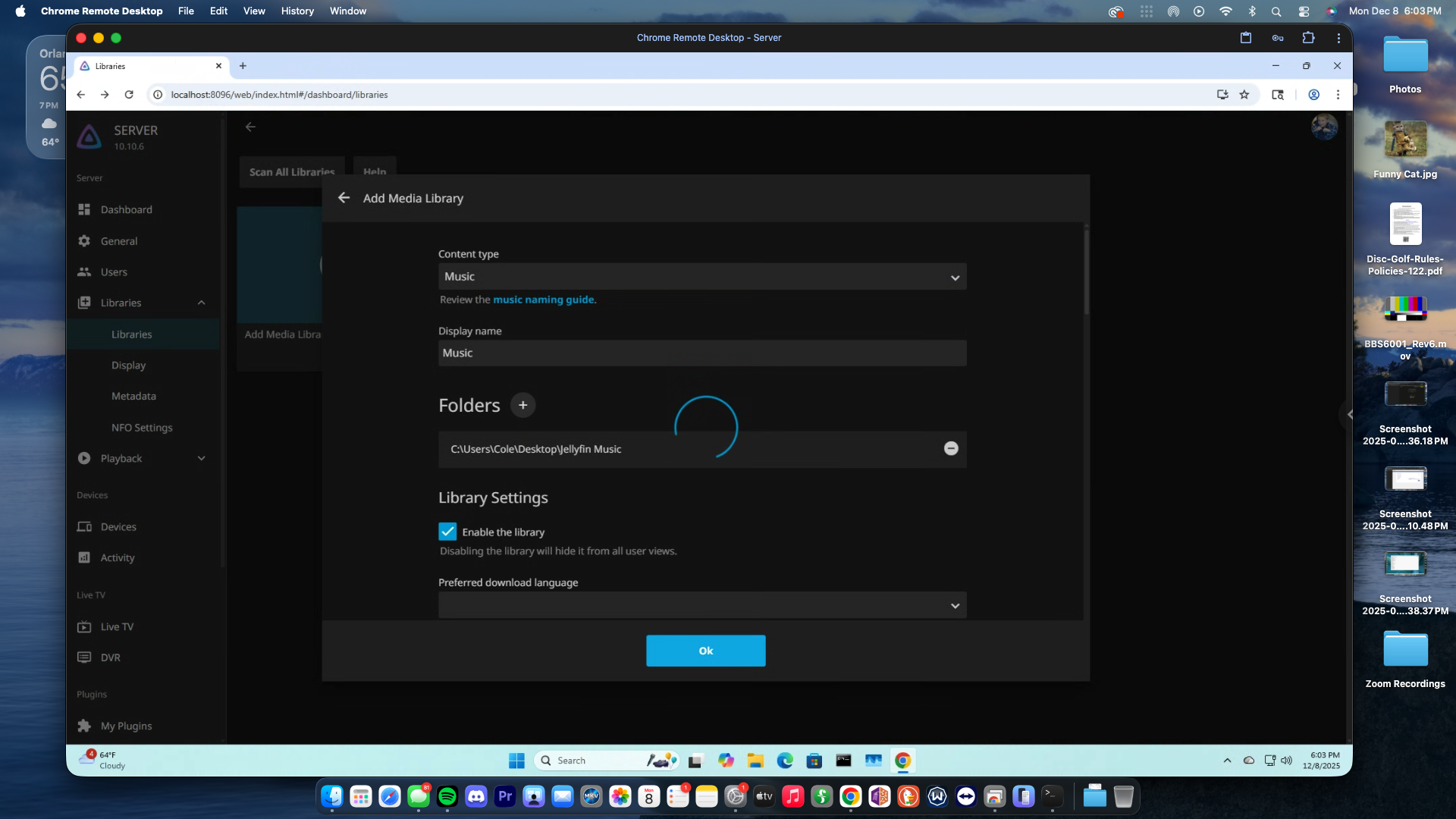Screen dimensions: 1456x819
Task: Select the Metadata item in the sidebar
Action: point(133,396)
